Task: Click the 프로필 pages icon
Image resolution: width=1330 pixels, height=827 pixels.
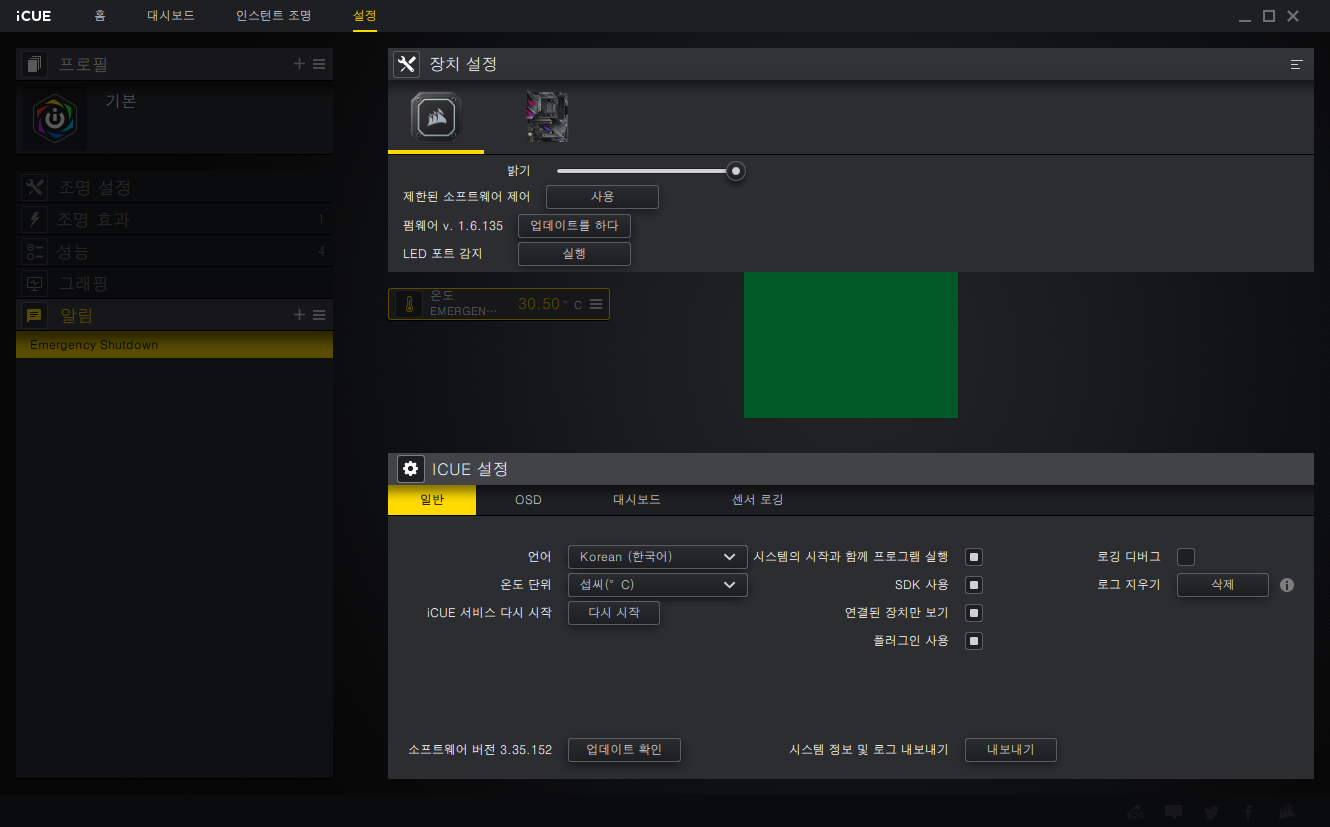Action: tap(34, 64)
